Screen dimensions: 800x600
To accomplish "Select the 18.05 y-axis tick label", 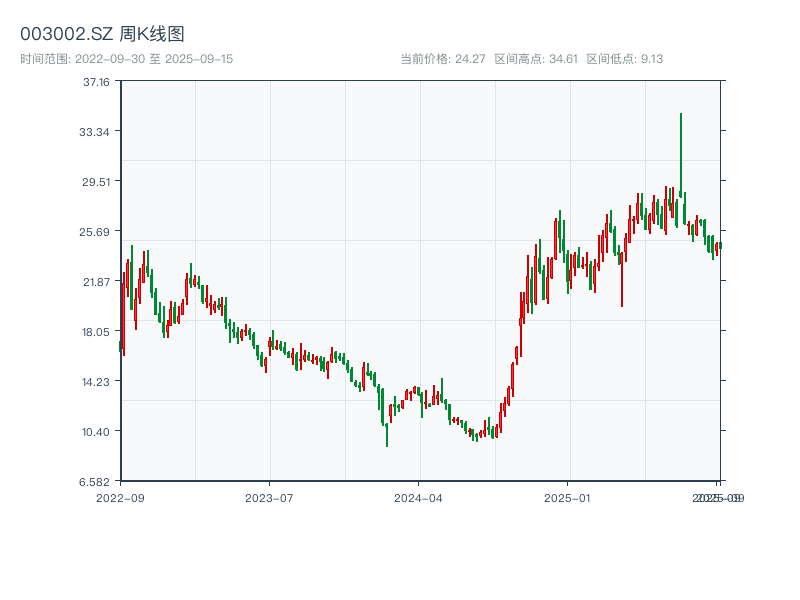I will coord(96,332).
